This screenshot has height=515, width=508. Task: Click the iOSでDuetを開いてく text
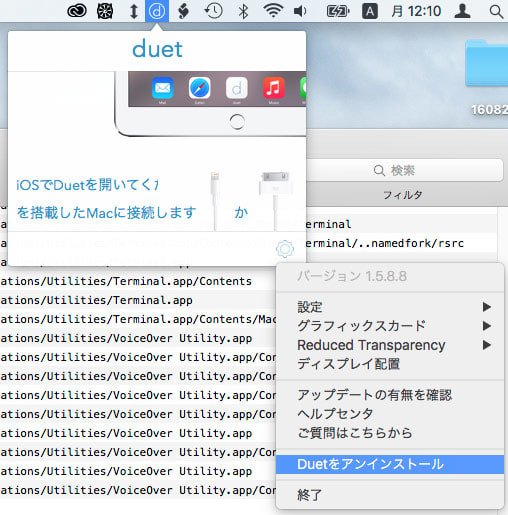tap(87, 185)
